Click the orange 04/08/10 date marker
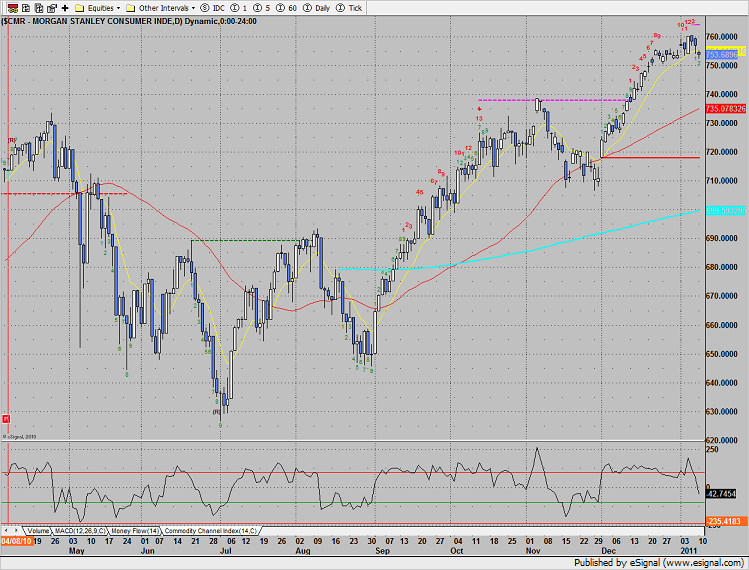This screenshot has width=749, height=570. [16, 541]
